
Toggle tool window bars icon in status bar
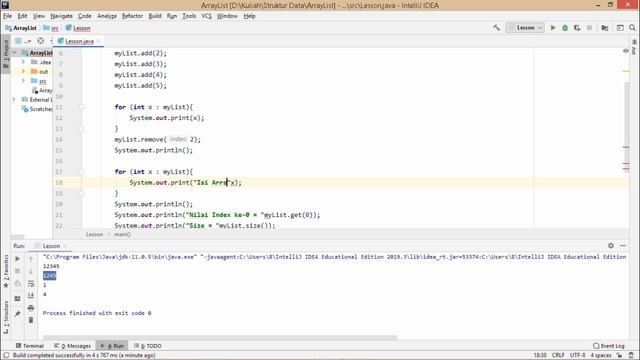click(x=6, y=355)
